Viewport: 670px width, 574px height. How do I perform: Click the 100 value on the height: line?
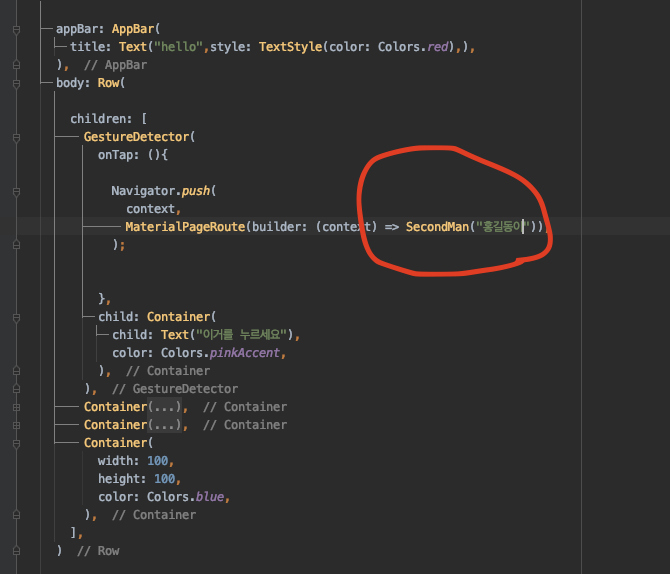165,479
